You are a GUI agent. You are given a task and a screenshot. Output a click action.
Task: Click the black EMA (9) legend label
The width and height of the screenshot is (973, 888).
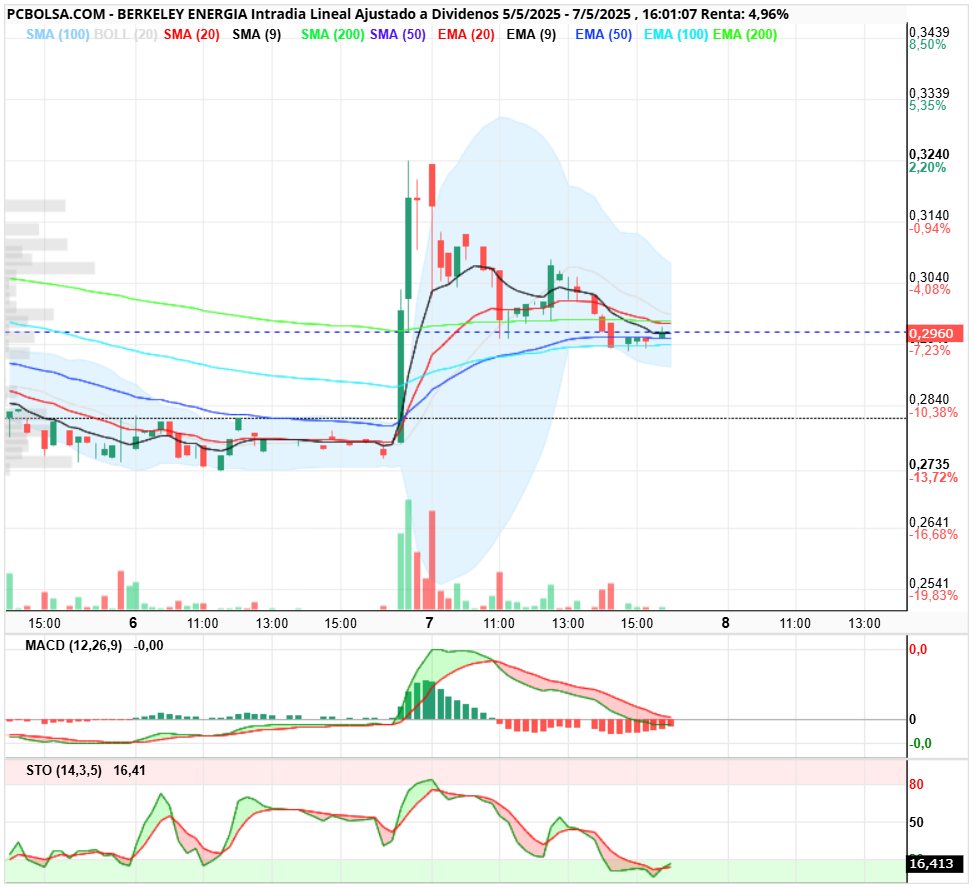[531, 35]
